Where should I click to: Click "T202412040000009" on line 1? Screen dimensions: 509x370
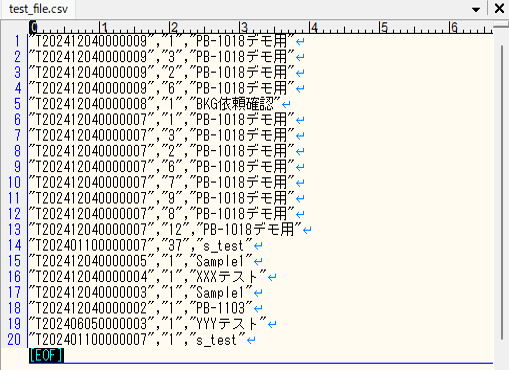coord(91,41)
